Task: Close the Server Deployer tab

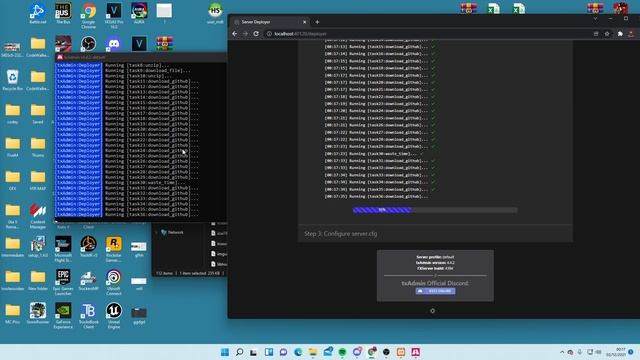Action: tap(304, 22)
